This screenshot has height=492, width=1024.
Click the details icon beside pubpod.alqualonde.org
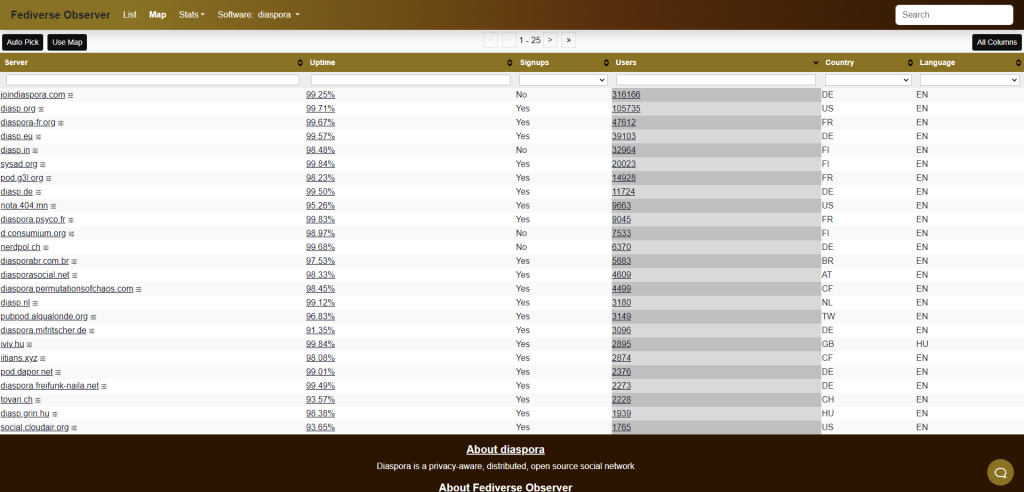(93, 317)
